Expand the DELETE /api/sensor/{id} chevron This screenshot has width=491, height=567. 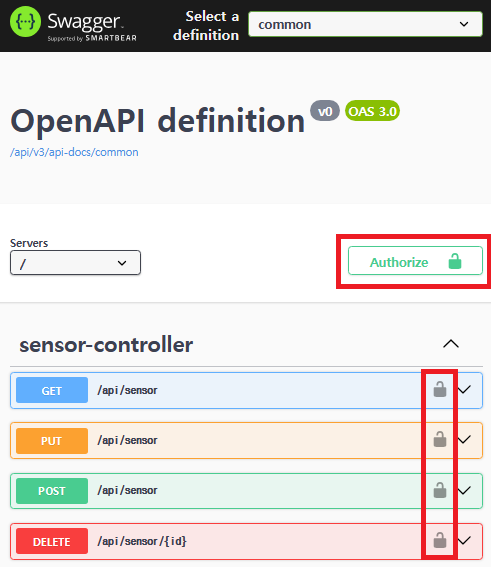click(x=464, y=541)
